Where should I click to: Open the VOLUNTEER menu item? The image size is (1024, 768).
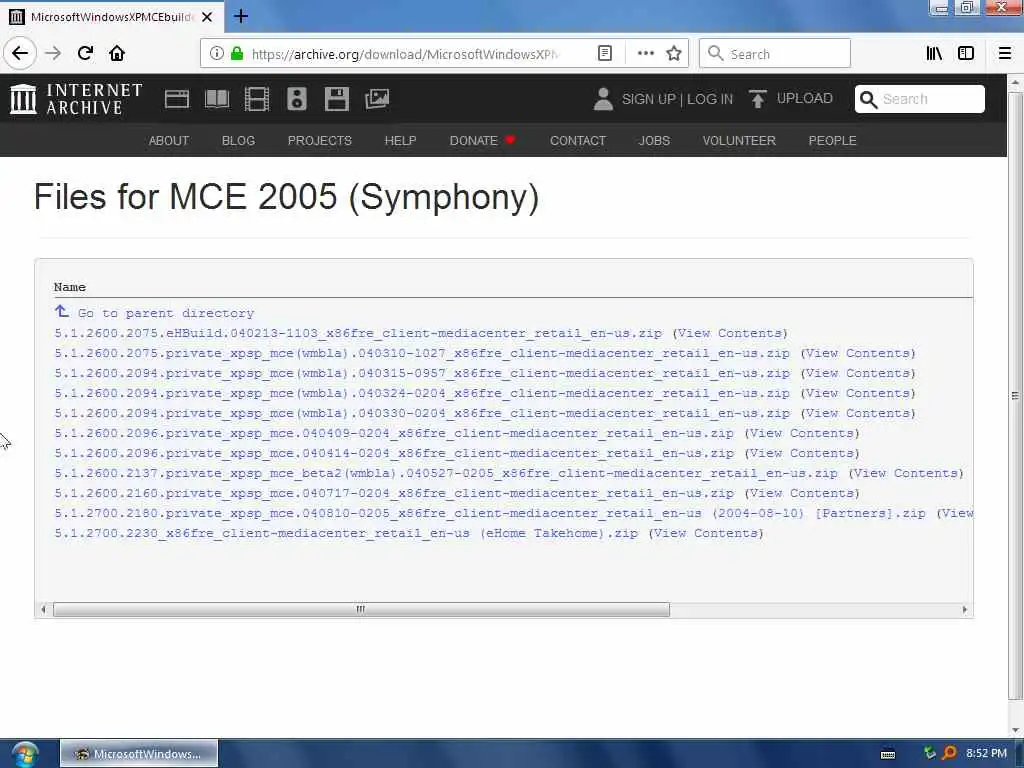click(x=739, y=140)
